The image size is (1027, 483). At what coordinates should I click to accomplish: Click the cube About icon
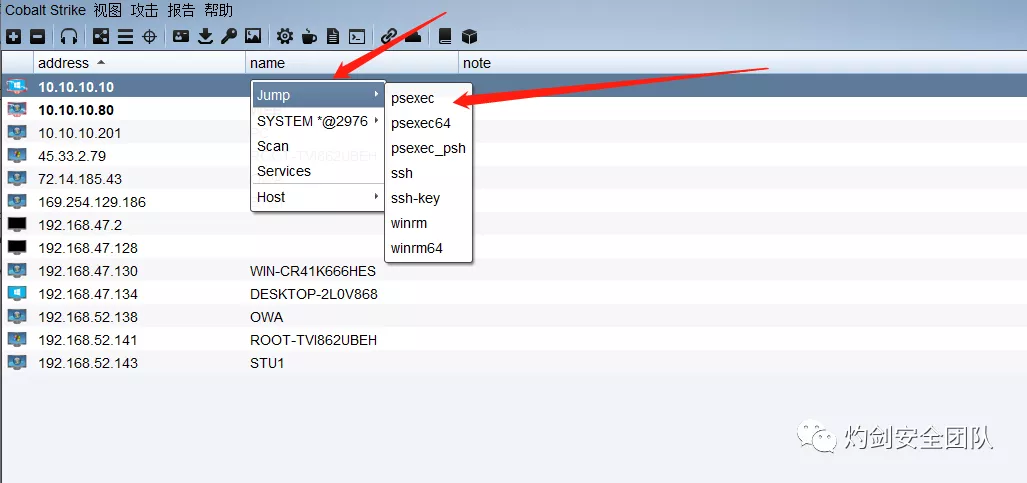tap(469, 36)
